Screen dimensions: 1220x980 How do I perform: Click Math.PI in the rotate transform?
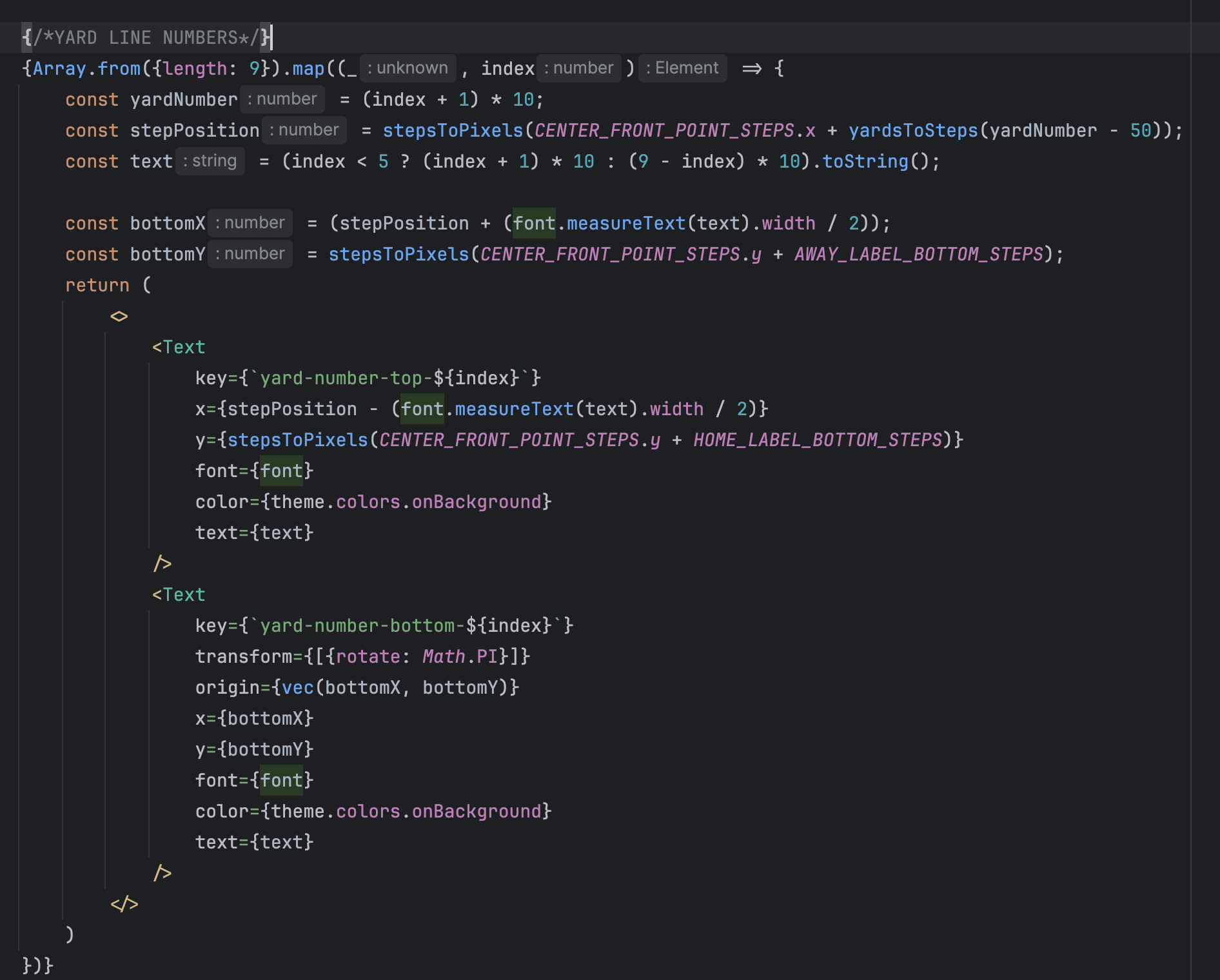pyautogui.click(x=459, y=657)
